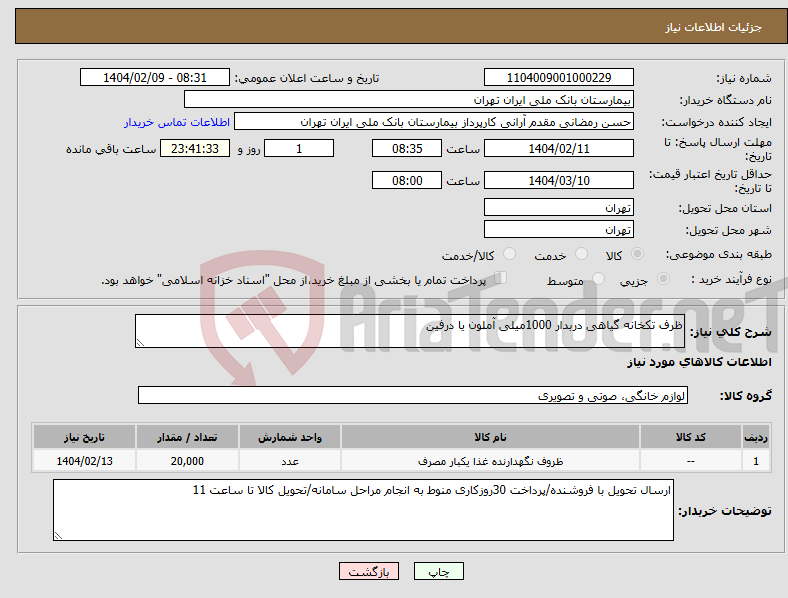Click the تاریخ نیاز column header
Image resolution: width=788 pixels, height=598 pixels.
click(84, 437)
